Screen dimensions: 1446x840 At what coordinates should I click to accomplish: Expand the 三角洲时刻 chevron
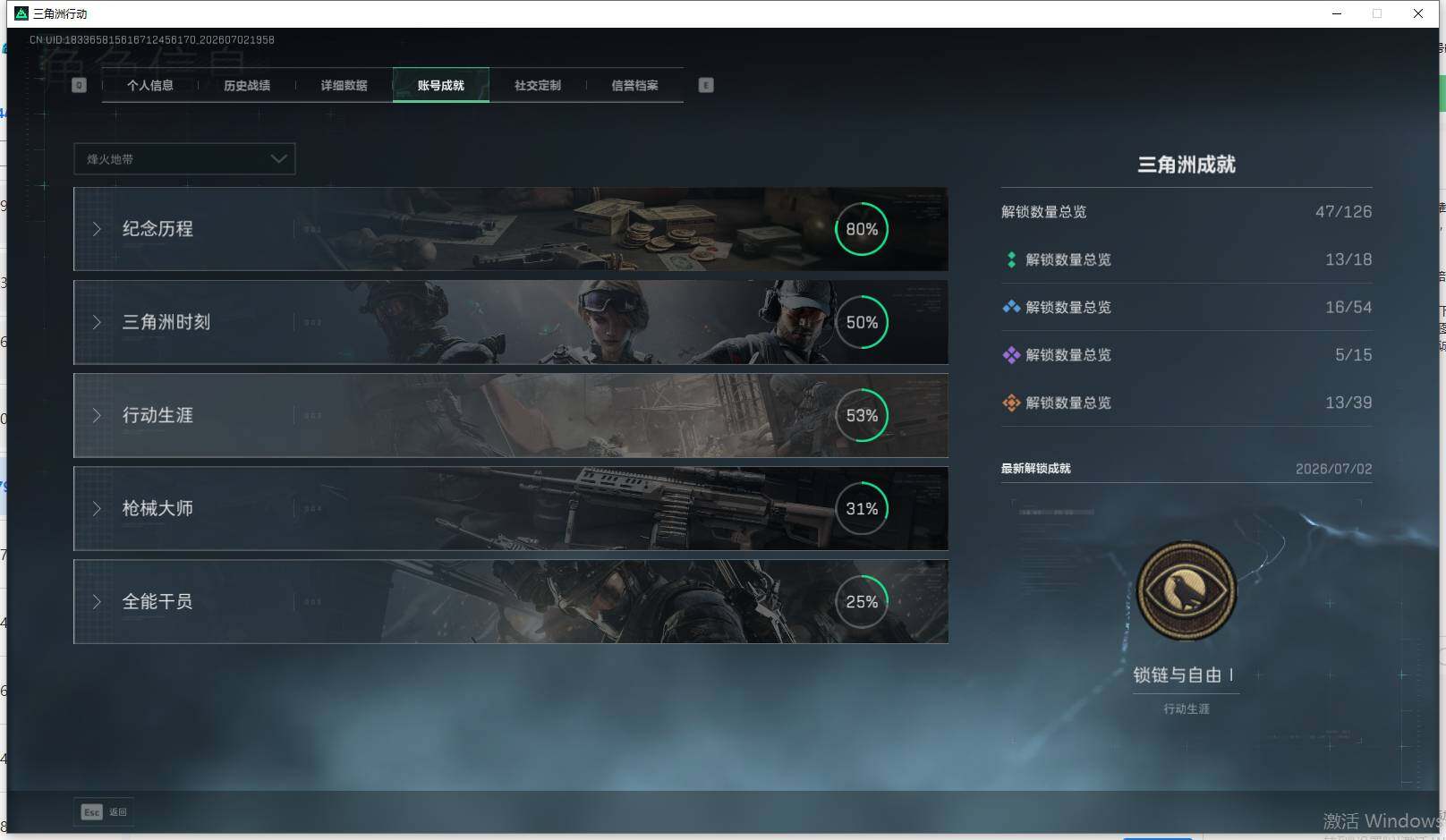click(x=97, y=322)
